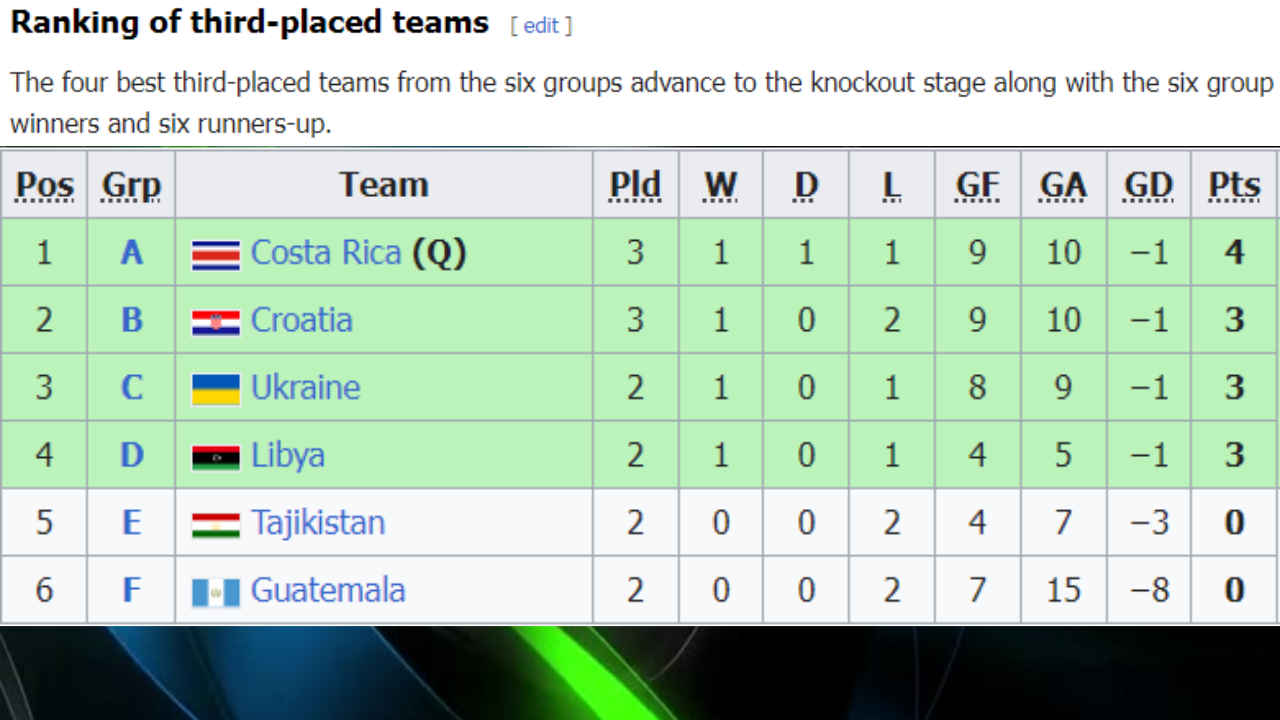Click the Pld column header abbreviation

636,185
